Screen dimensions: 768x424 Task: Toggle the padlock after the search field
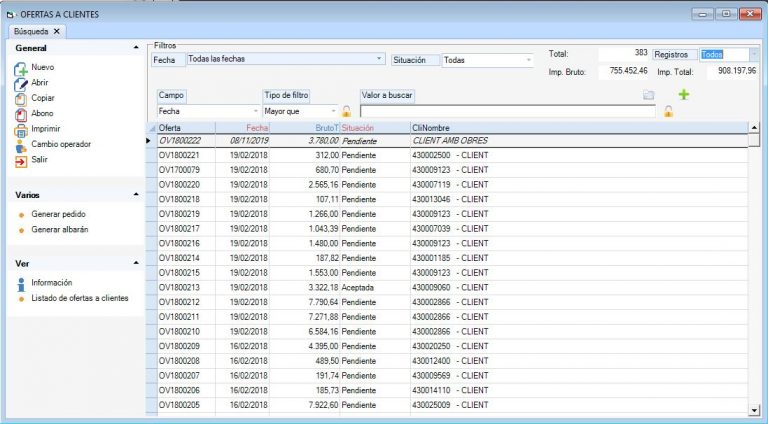click(x=668, y=112)
